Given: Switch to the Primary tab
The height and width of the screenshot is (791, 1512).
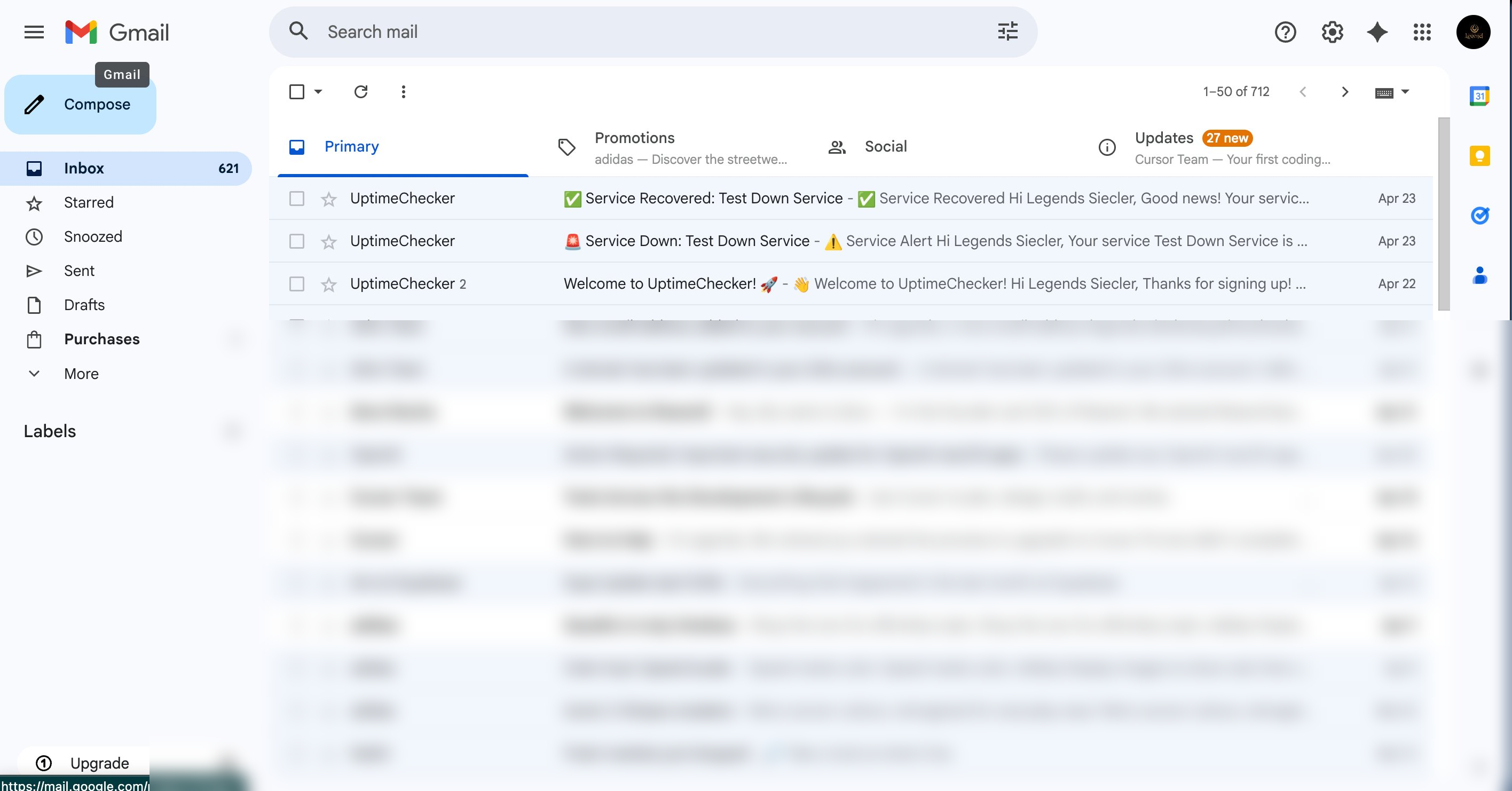Looking at the screenshot, I should tap(403, 147).
